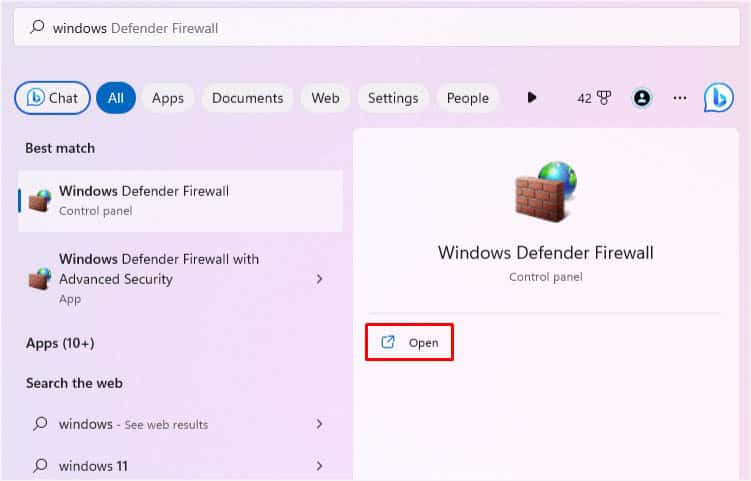Click search icon beside 'windows 11'

(x=41, y=465)
